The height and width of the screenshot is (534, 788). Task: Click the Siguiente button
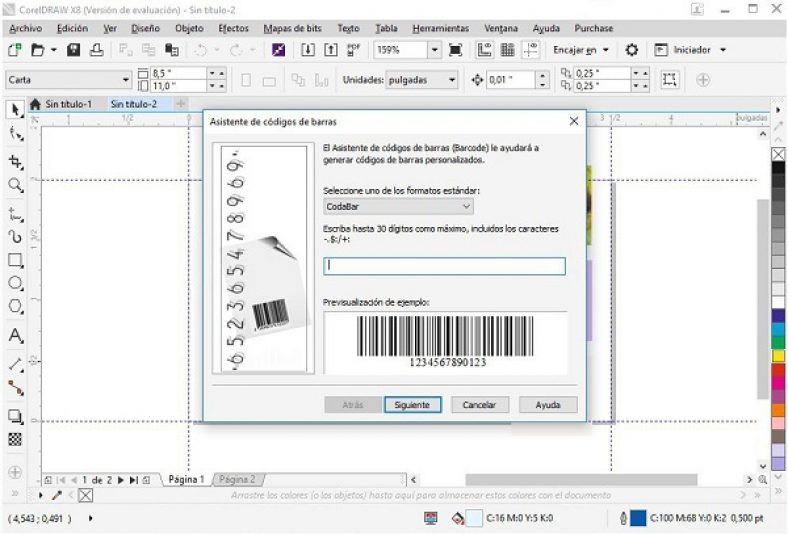(x=412, y=404)
